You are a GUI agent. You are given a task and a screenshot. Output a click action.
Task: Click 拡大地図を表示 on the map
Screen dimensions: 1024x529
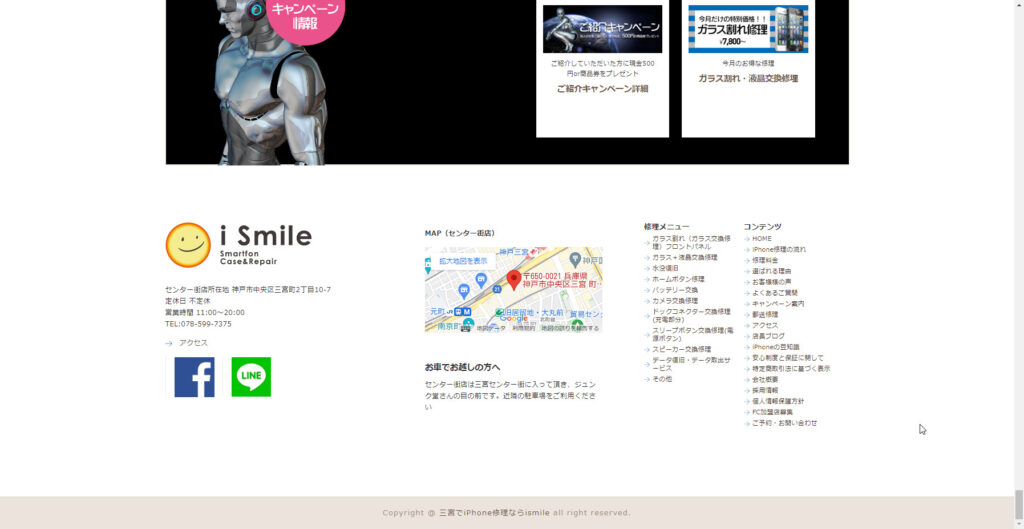pyautogui.click(x=463, y=261)
